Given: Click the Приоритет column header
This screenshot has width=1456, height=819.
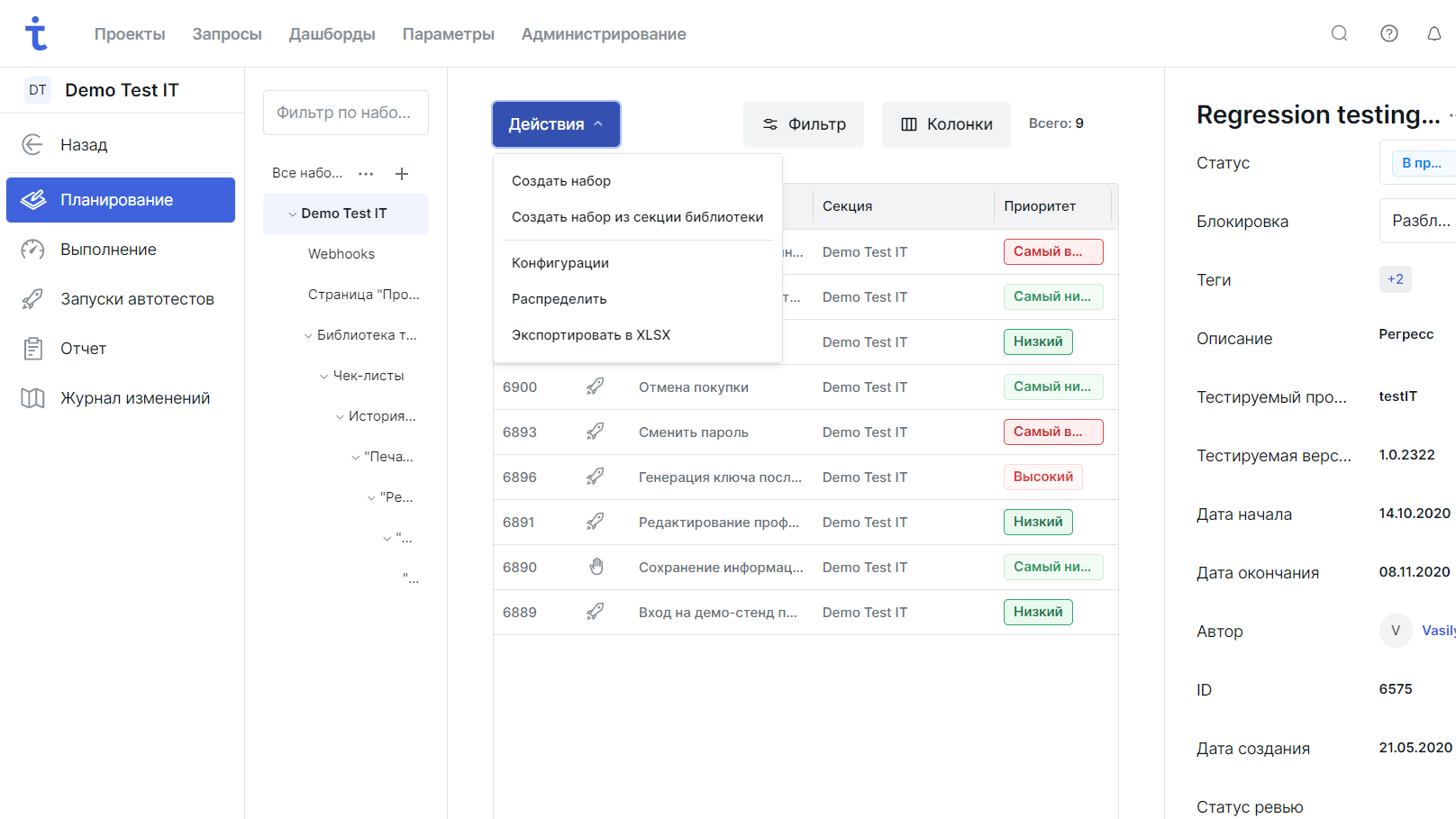Looking at the screenshot, I should [x=1040, y=206].
